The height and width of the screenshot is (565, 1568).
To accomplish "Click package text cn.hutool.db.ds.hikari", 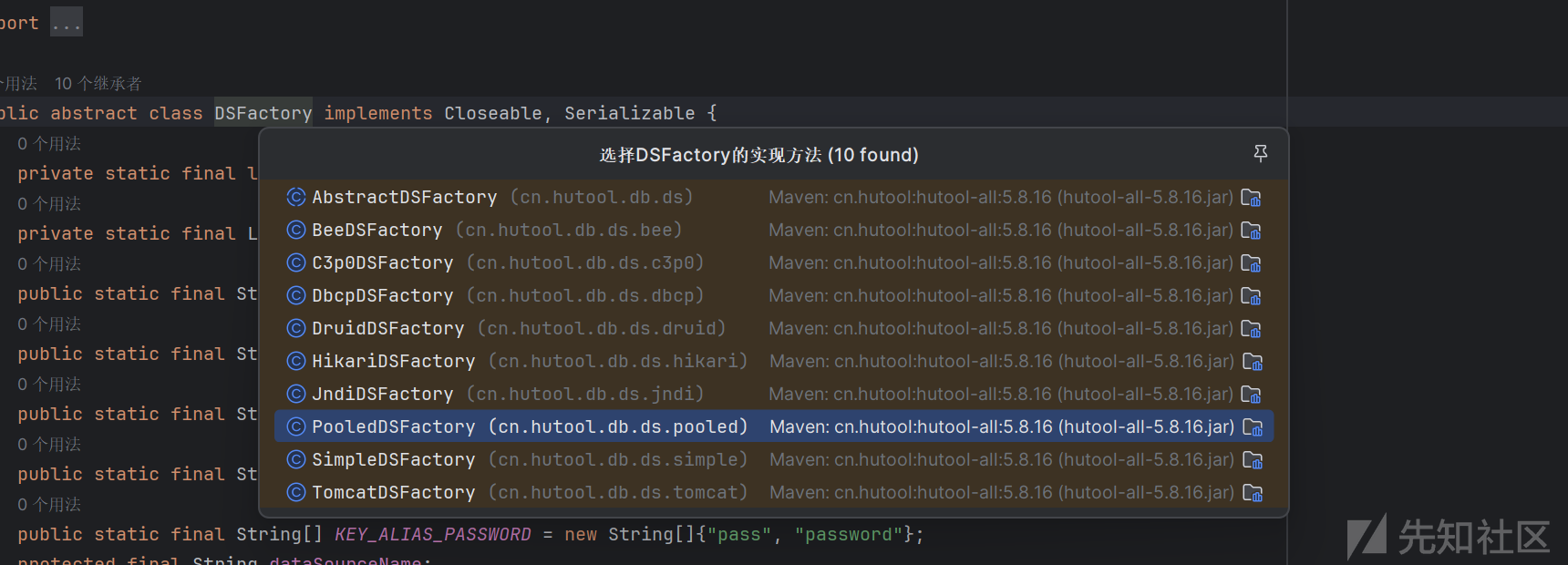I will tap(618, 361).
